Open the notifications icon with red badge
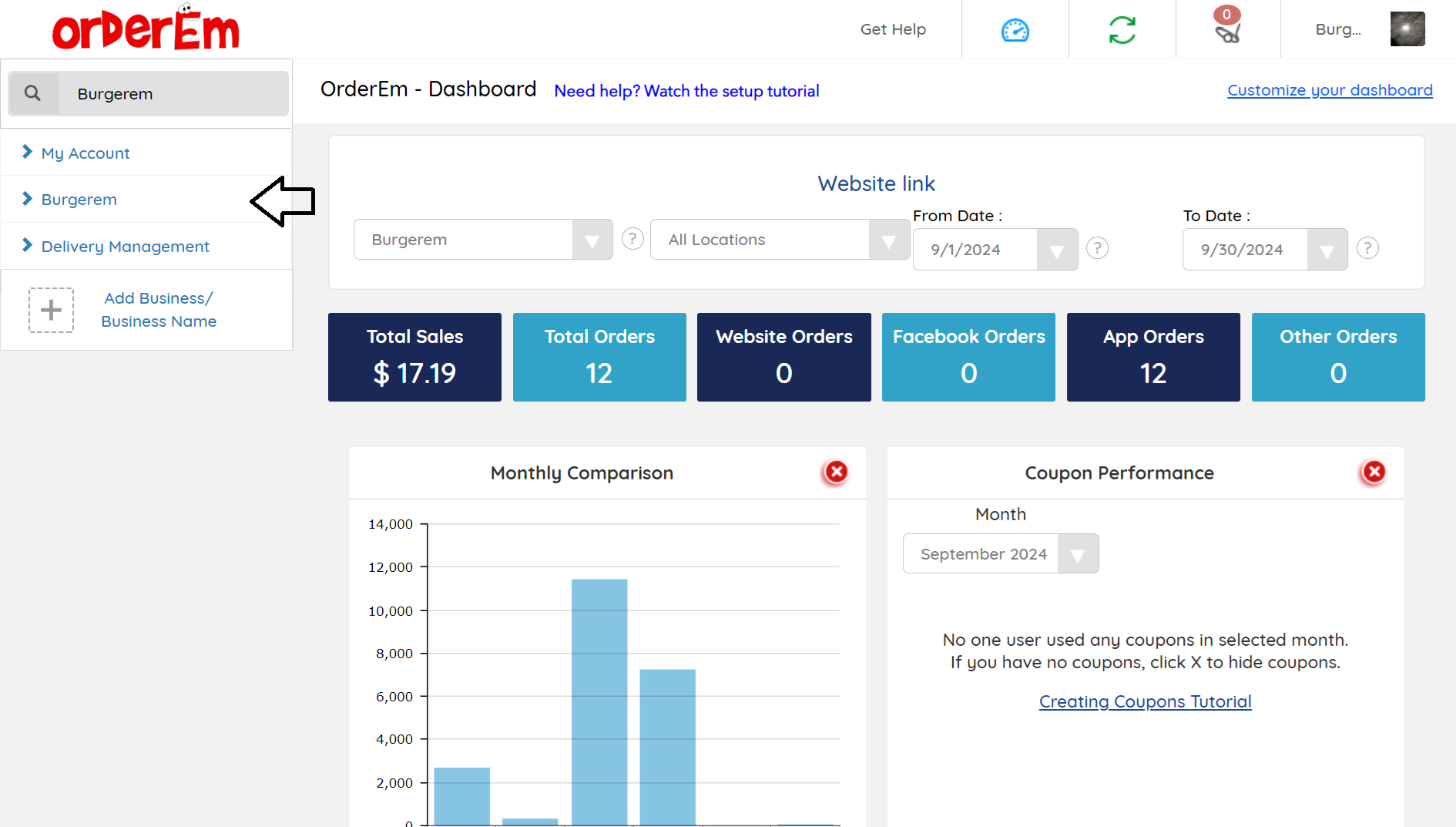 1227,29
